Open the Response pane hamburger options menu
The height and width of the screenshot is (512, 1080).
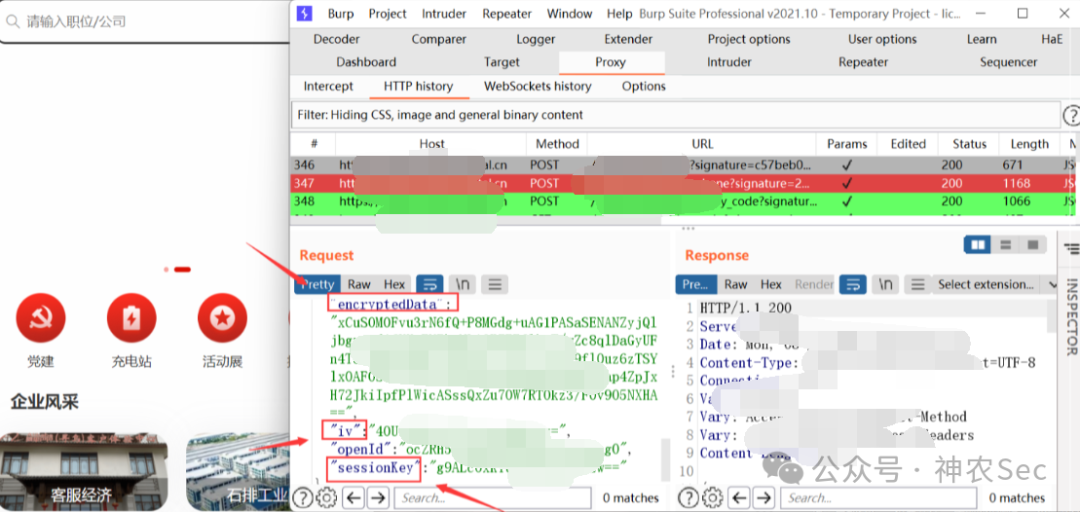tap(917, 284)
